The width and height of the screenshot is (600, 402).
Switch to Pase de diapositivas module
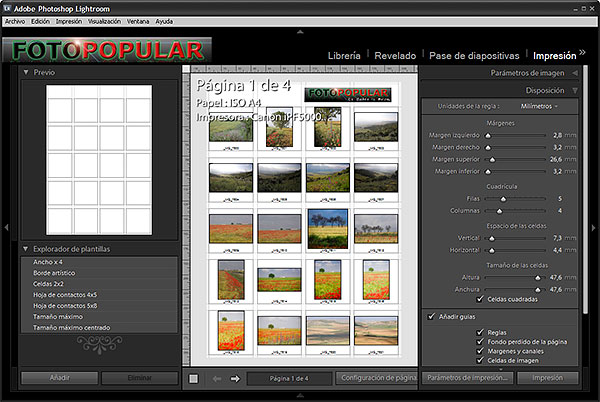click(474, 56)
